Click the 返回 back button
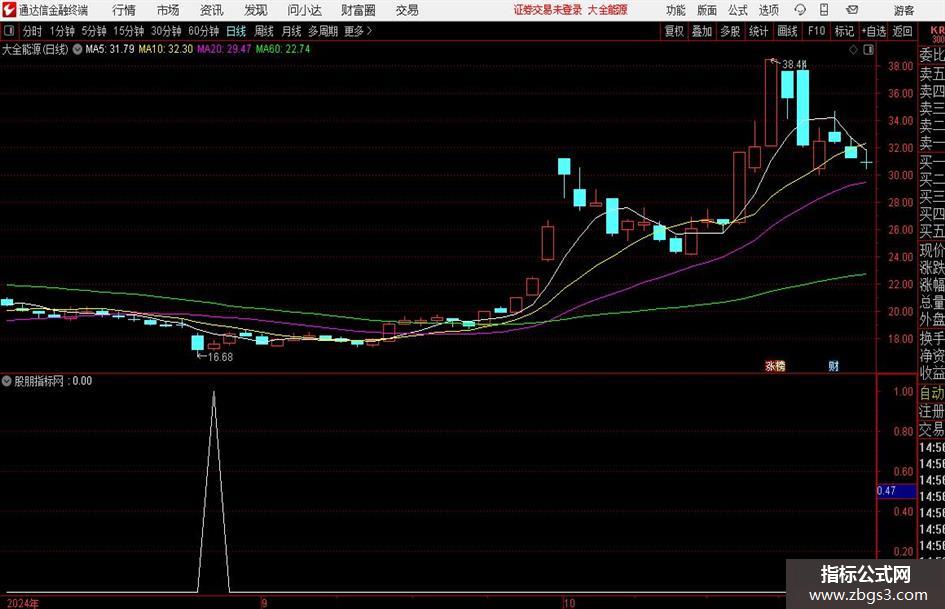Viewport: 945px width, 609px height. click(902, 31)
